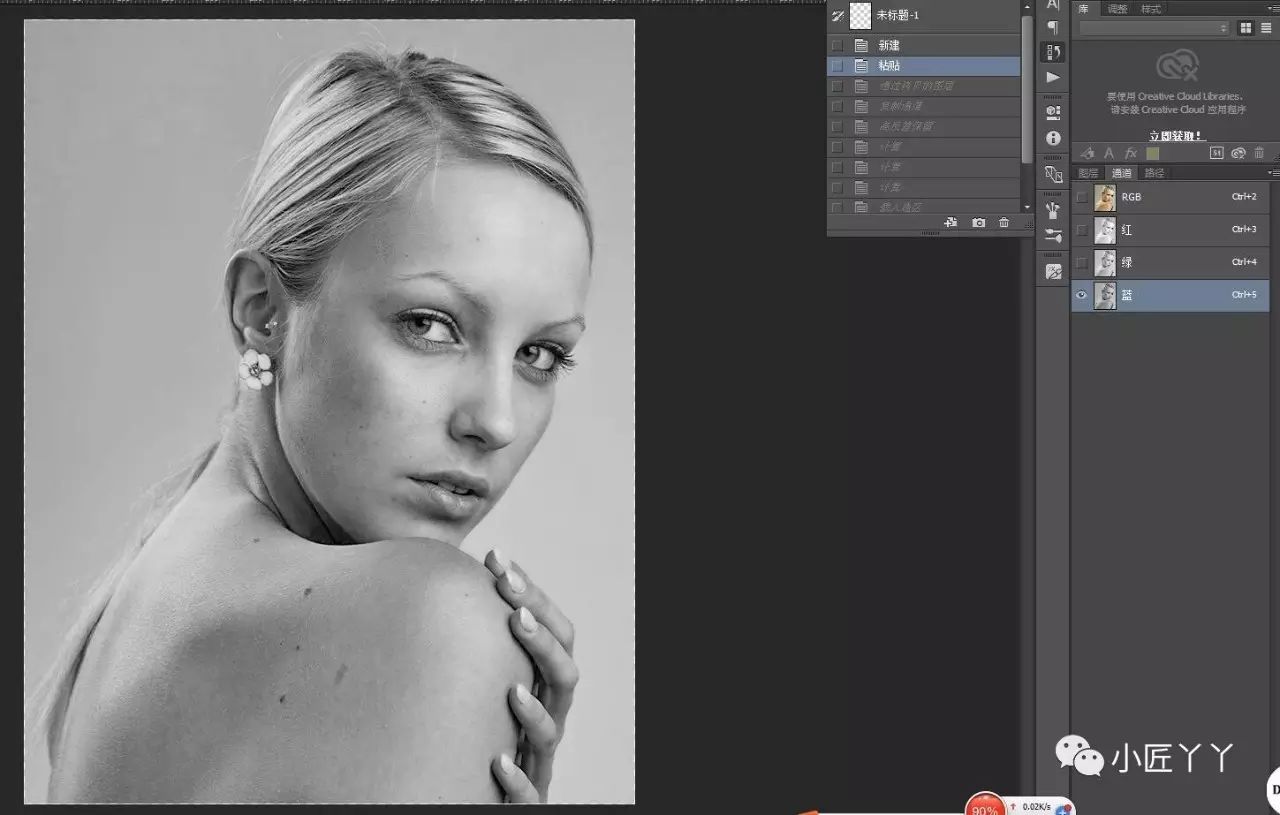Create a new snapshot with camera icon

pos(978,222)
